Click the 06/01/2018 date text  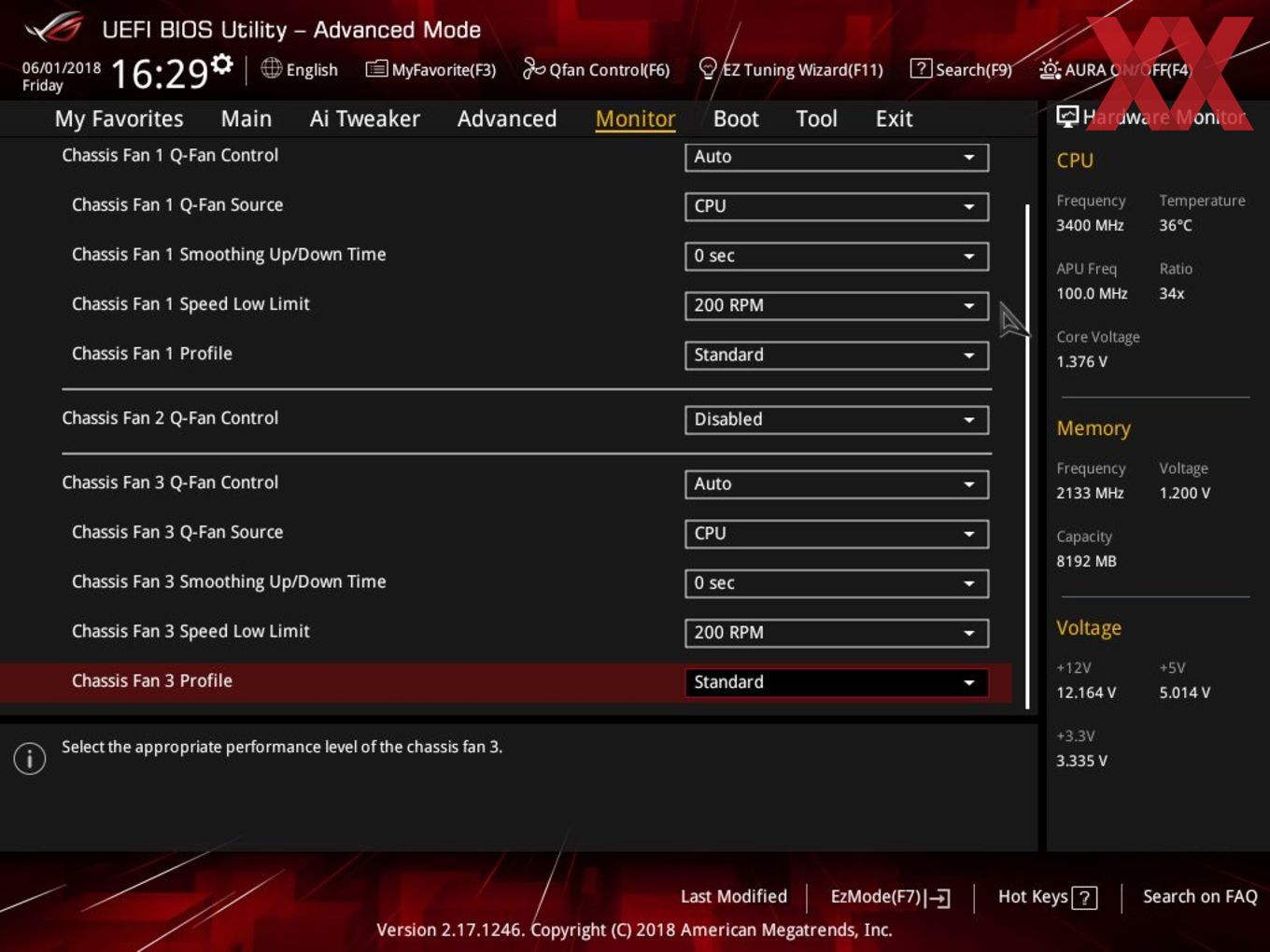[x=62, y=68]
